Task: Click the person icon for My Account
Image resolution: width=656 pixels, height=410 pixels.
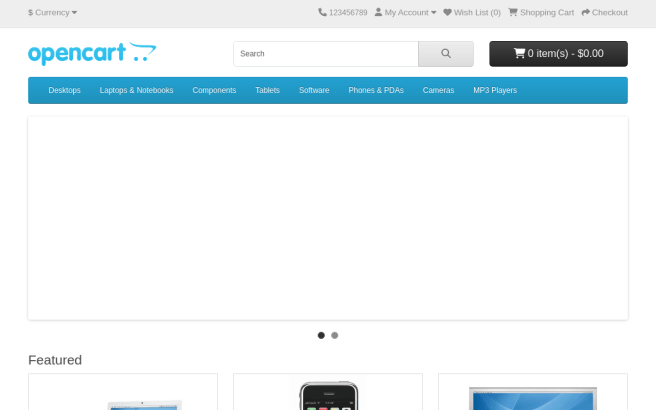Action: pyautogui.click(x=378, y=13)
